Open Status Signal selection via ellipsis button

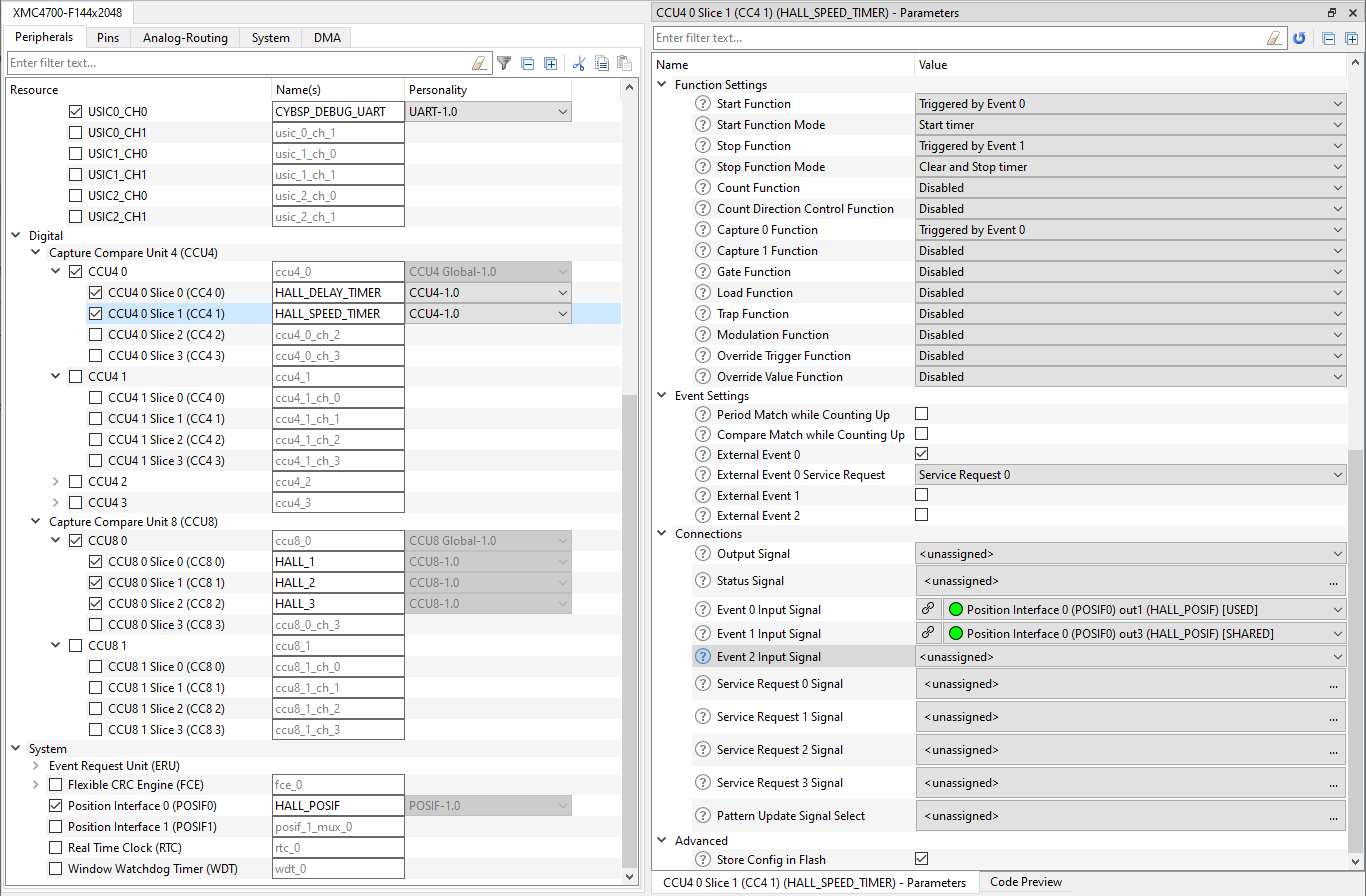click(1334, 582)
